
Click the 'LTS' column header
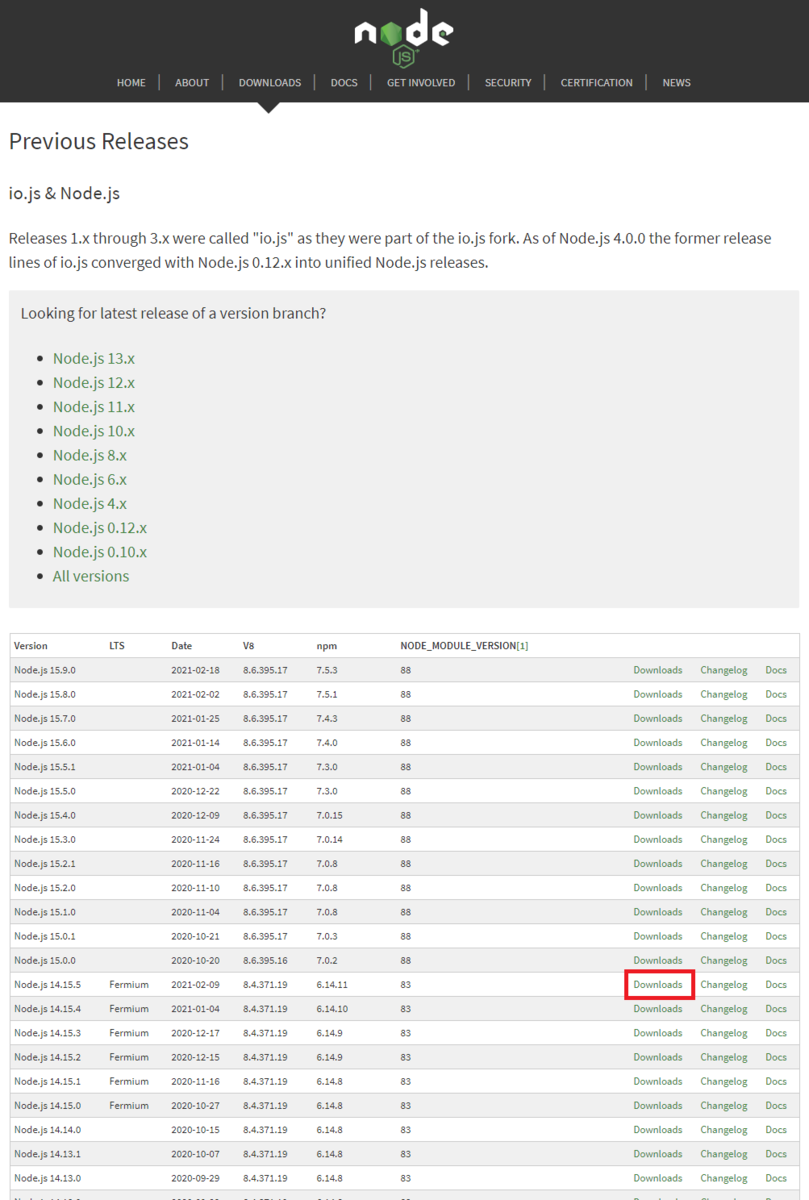tap(117, 646)
